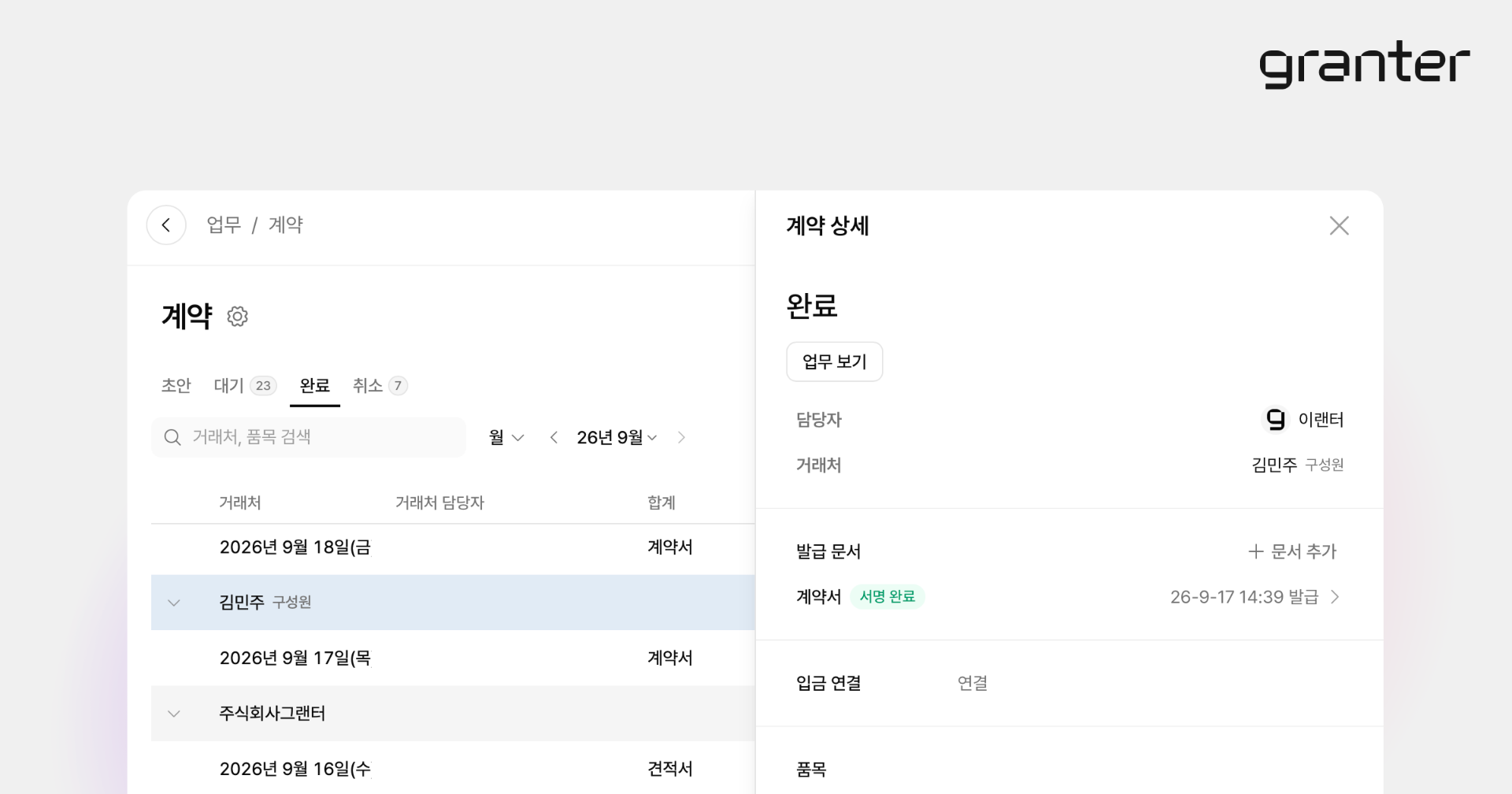Click the 거래처 담당자 column header
Viewport: 1512px width, 794px height.
[x=439, y=503]
